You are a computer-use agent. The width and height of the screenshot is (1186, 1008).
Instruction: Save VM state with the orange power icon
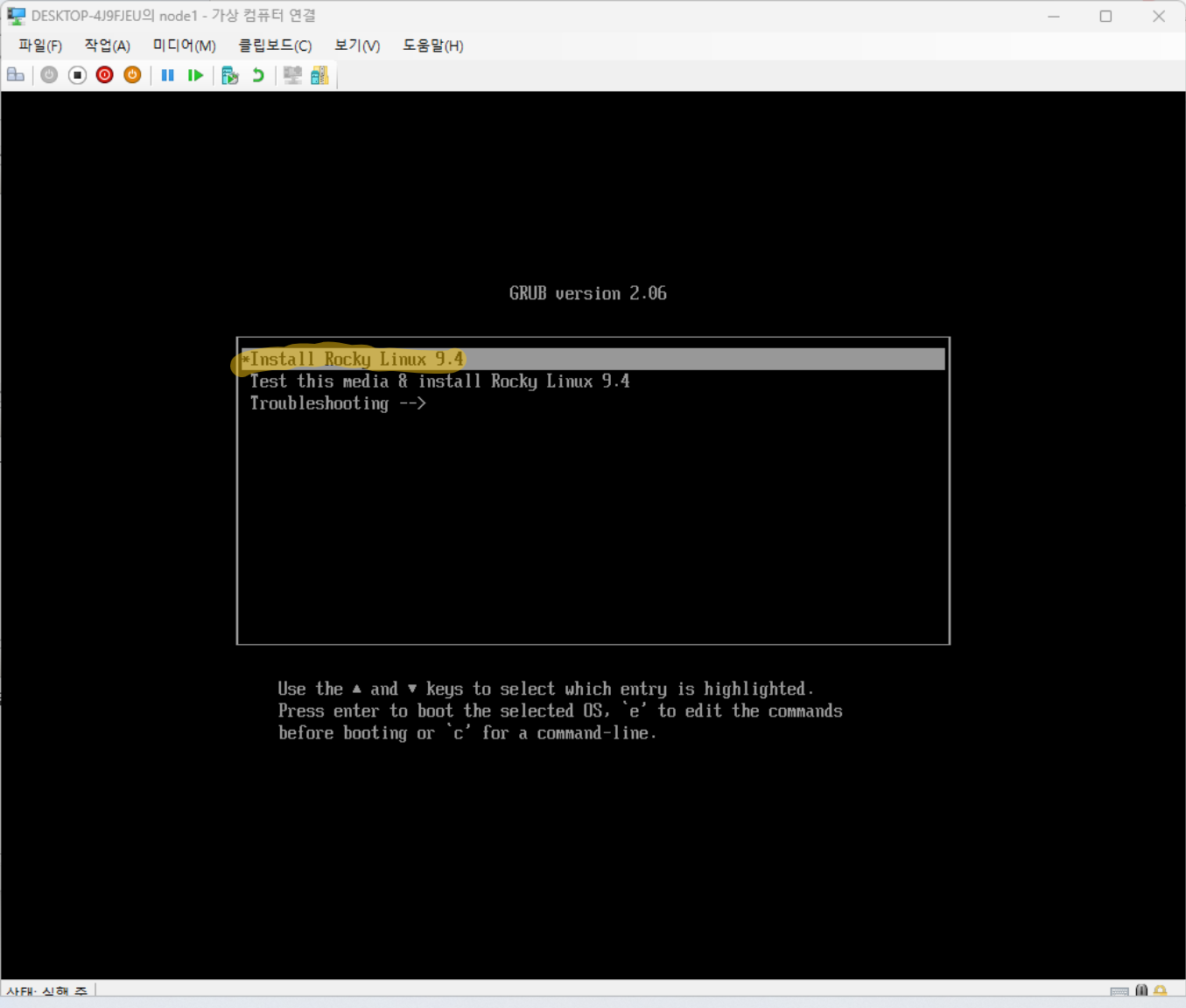point(132,75)
